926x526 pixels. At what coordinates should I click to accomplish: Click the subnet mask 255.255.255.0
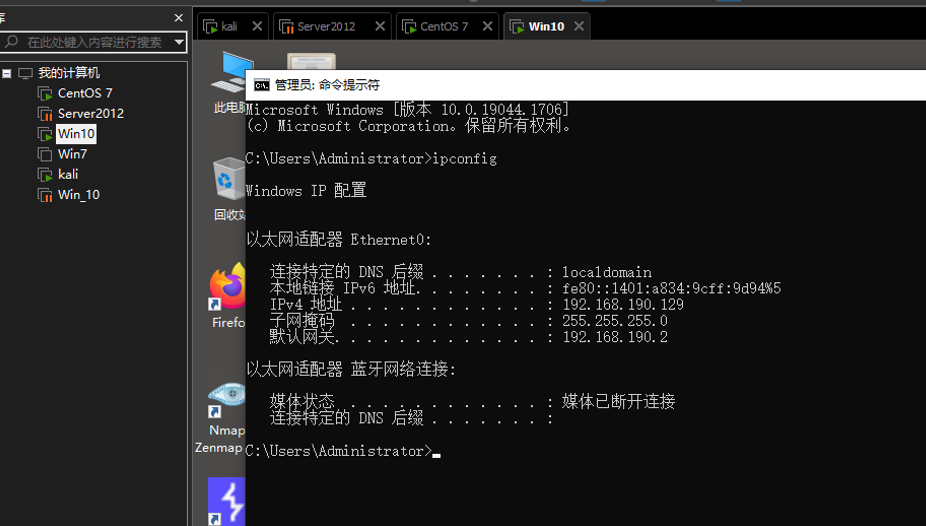point(615,321)
